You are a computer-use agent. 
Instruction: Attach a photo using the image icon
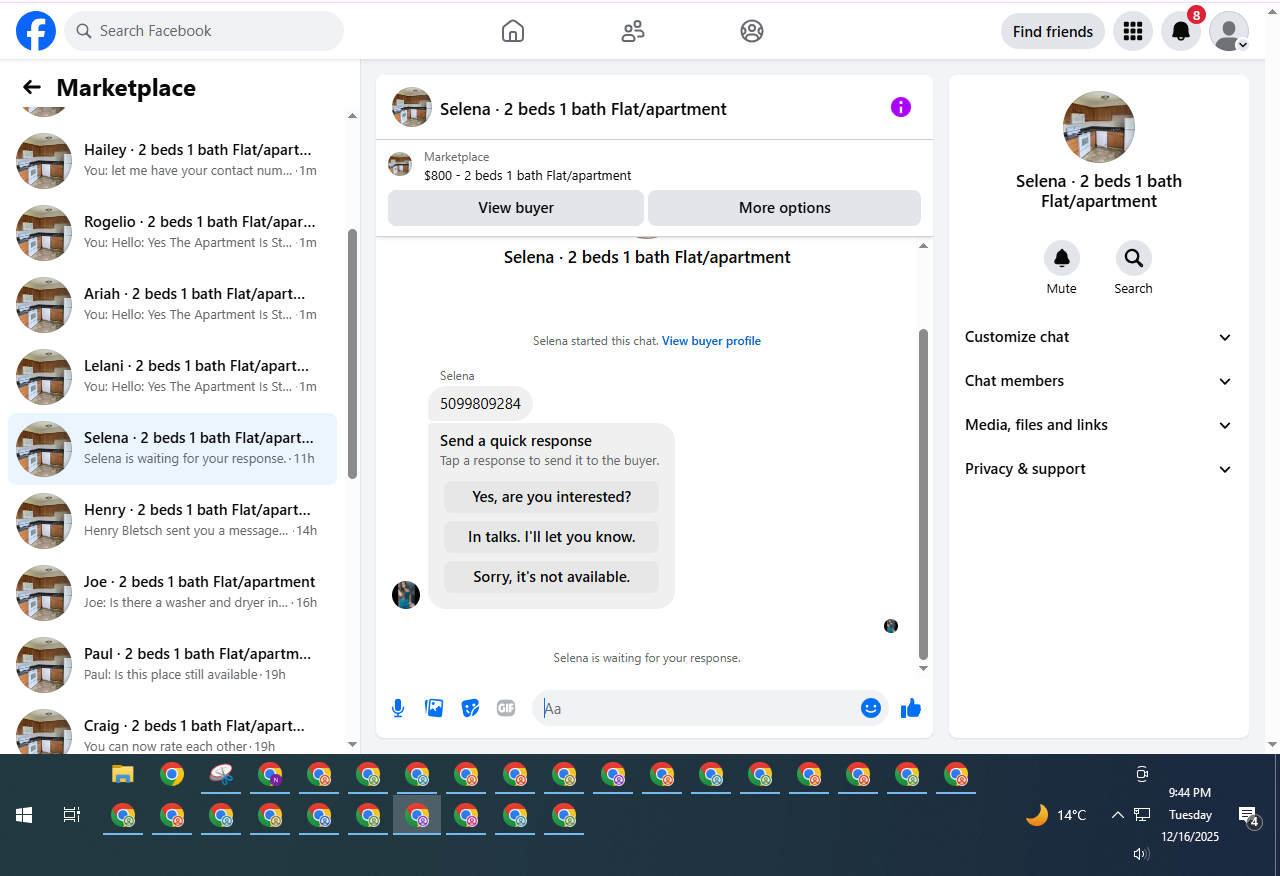pos(434,708)
